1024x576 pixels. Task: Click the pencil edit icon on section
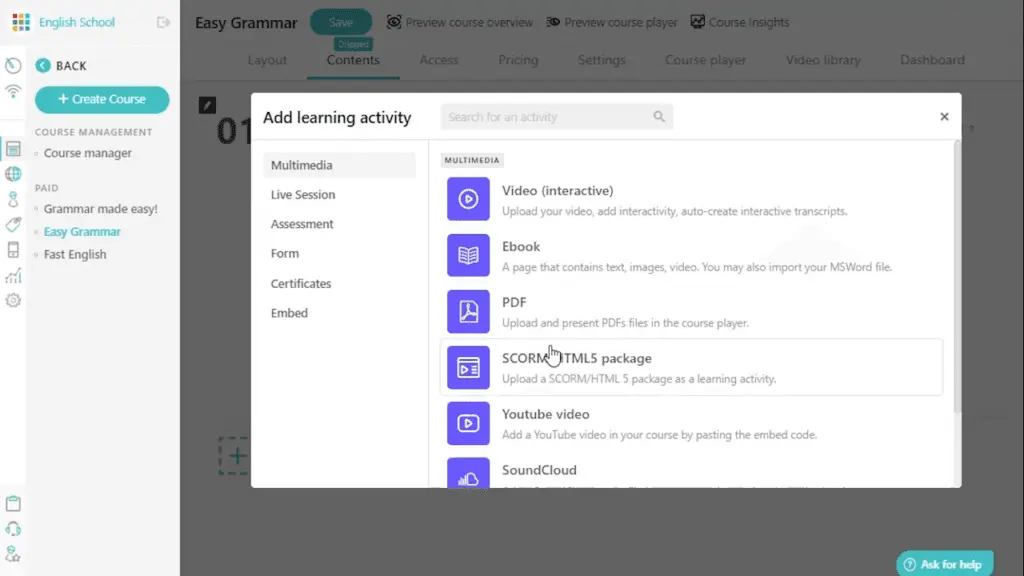(x=207, y=105)
